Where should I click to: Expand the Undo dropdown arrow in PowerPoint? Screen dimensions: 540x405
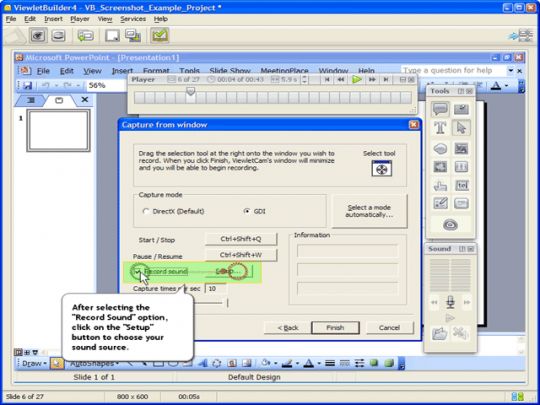56,85
